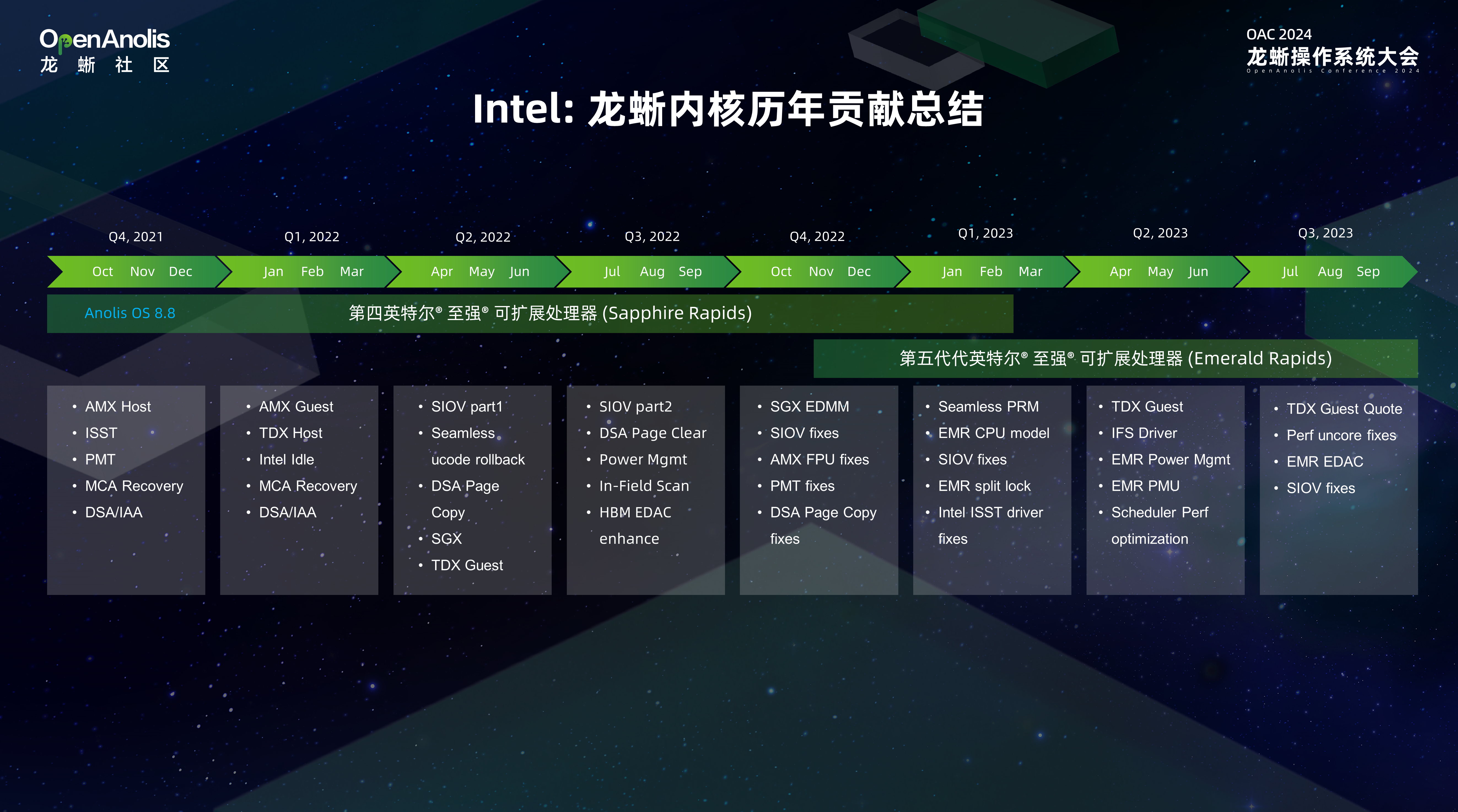Click the Q2, 2022 quarter label
The width and height of the screenshot is (1458, 812).
tap(483, 237)
